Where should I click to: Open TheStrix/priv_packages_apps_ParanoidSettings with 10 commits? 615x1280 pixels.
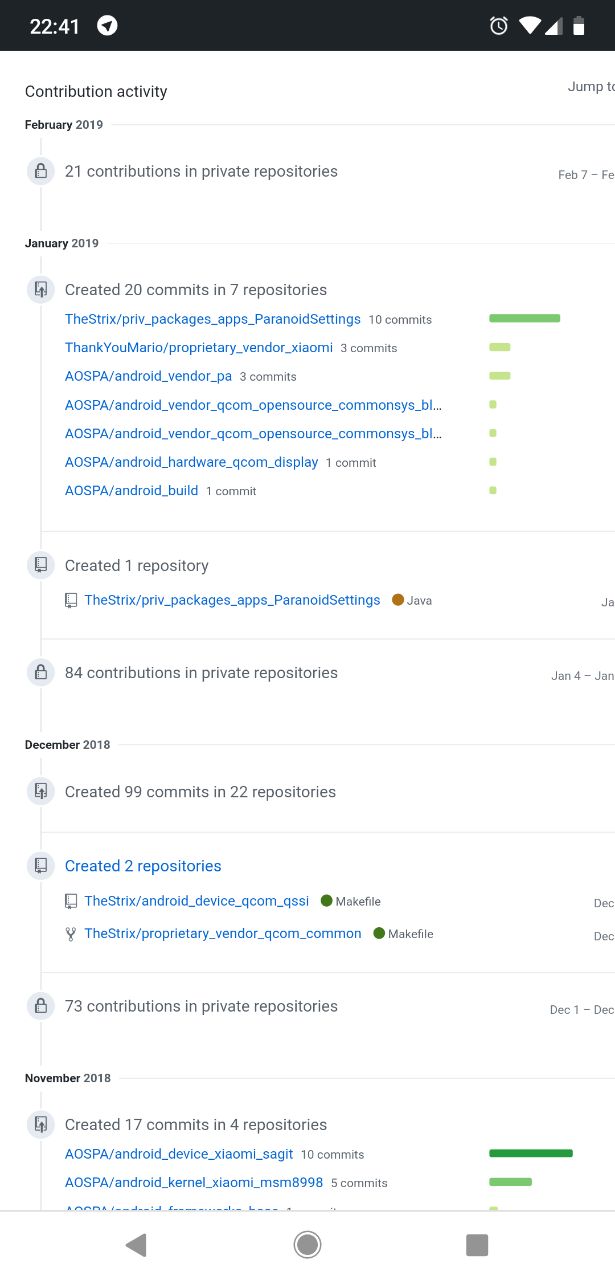point(213,319)
